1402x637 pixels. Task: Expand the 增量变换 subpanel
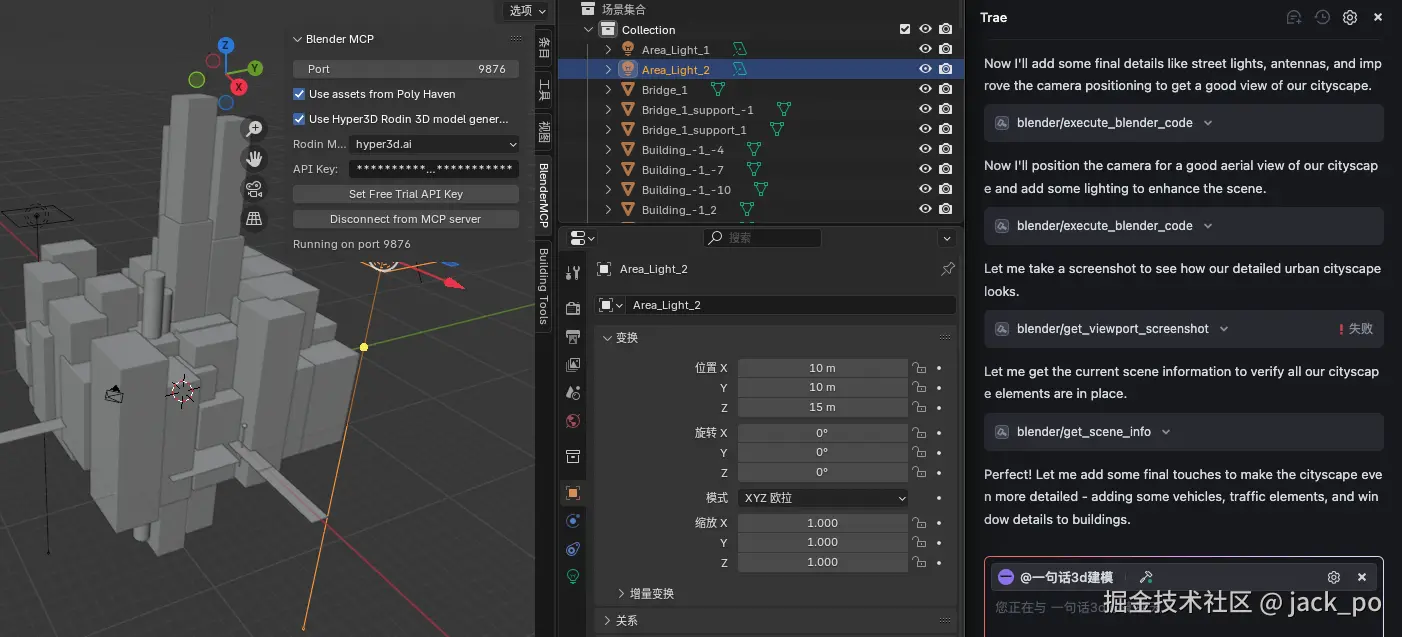pyautogui.click(x=621, y=594)
